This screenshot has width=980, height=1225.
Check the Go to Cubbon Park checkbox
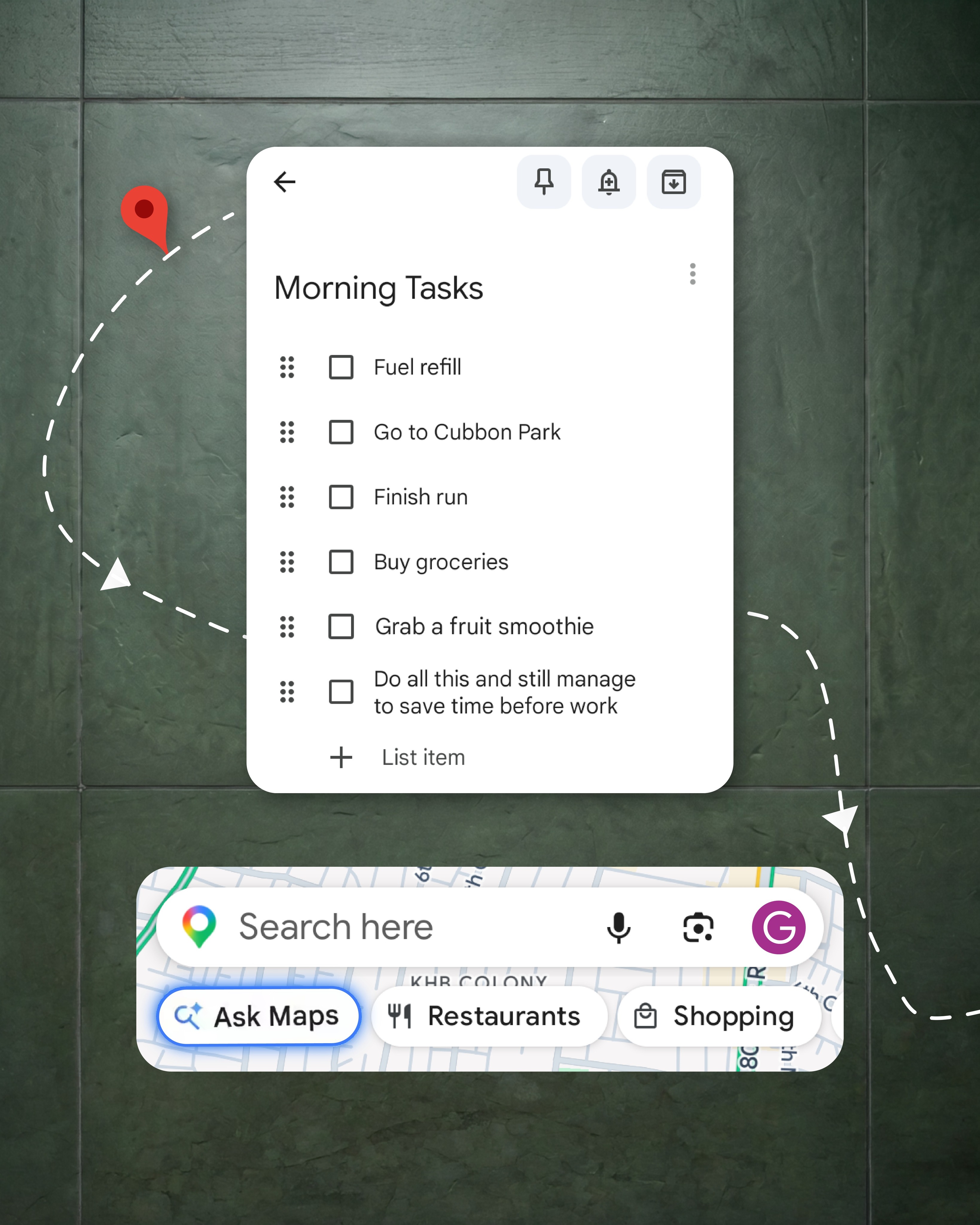pos(341,432)
